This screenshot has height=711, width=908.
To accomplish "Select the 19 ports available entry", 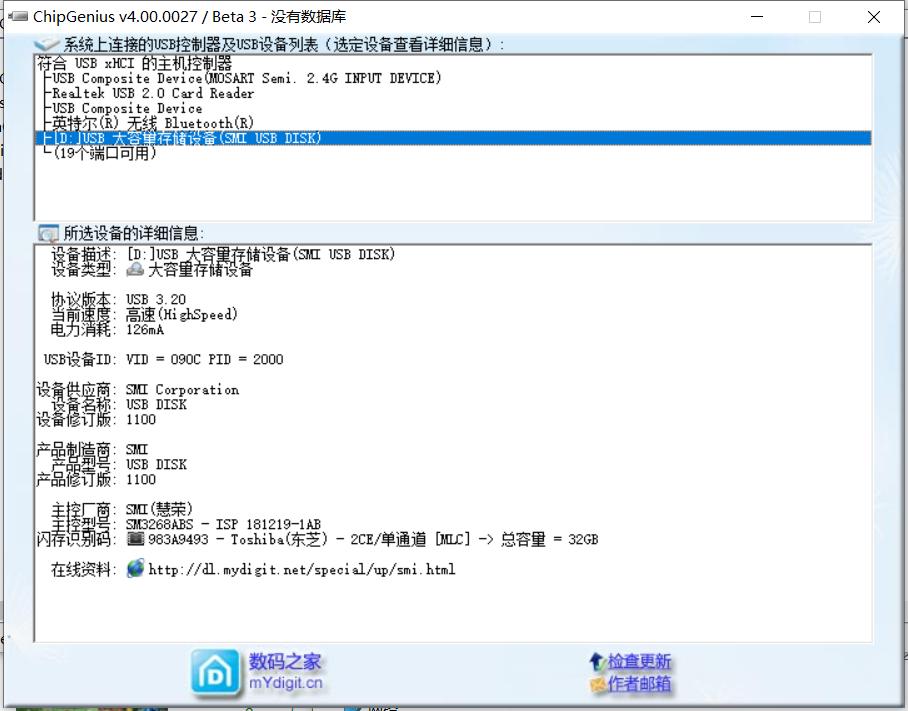I will 104,154.
